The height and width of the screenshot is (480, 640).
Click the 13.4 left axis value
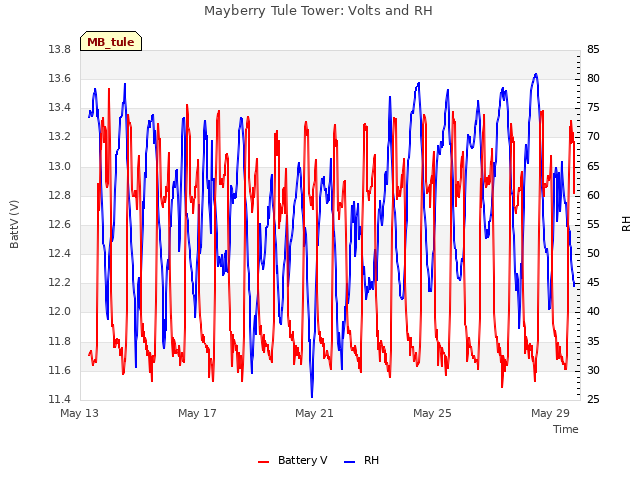click(60, 108)
